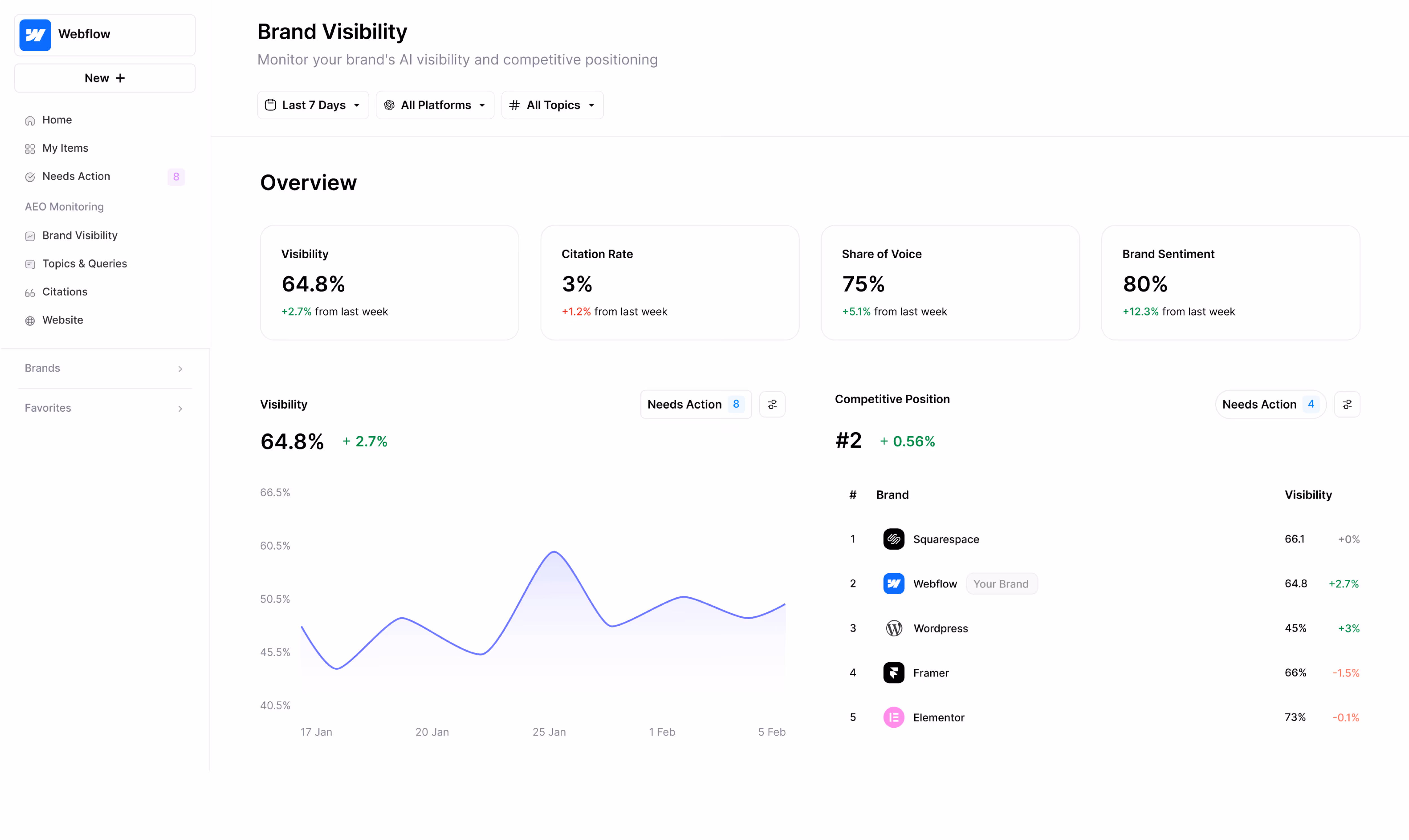1409x840 pixels.
Task: Click the chart peak near 25 Jan
Action: click(554, 552)
